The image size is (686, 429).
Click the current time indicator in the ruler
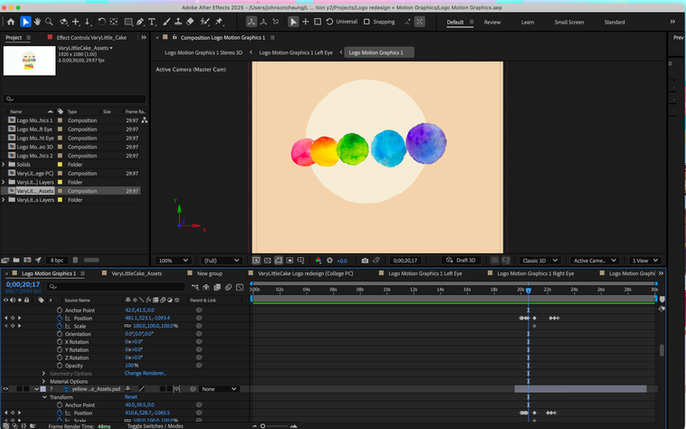528,290
